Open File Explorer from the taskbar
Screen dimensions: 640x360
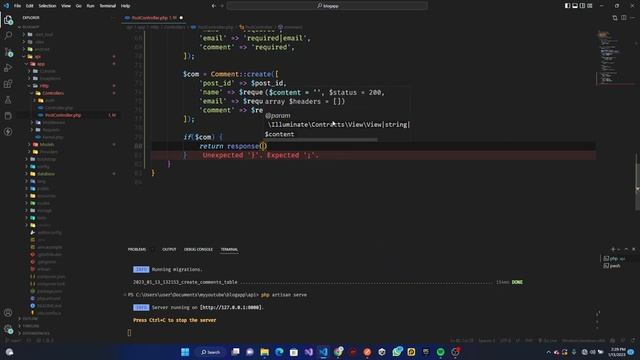[x=264, y=352]
